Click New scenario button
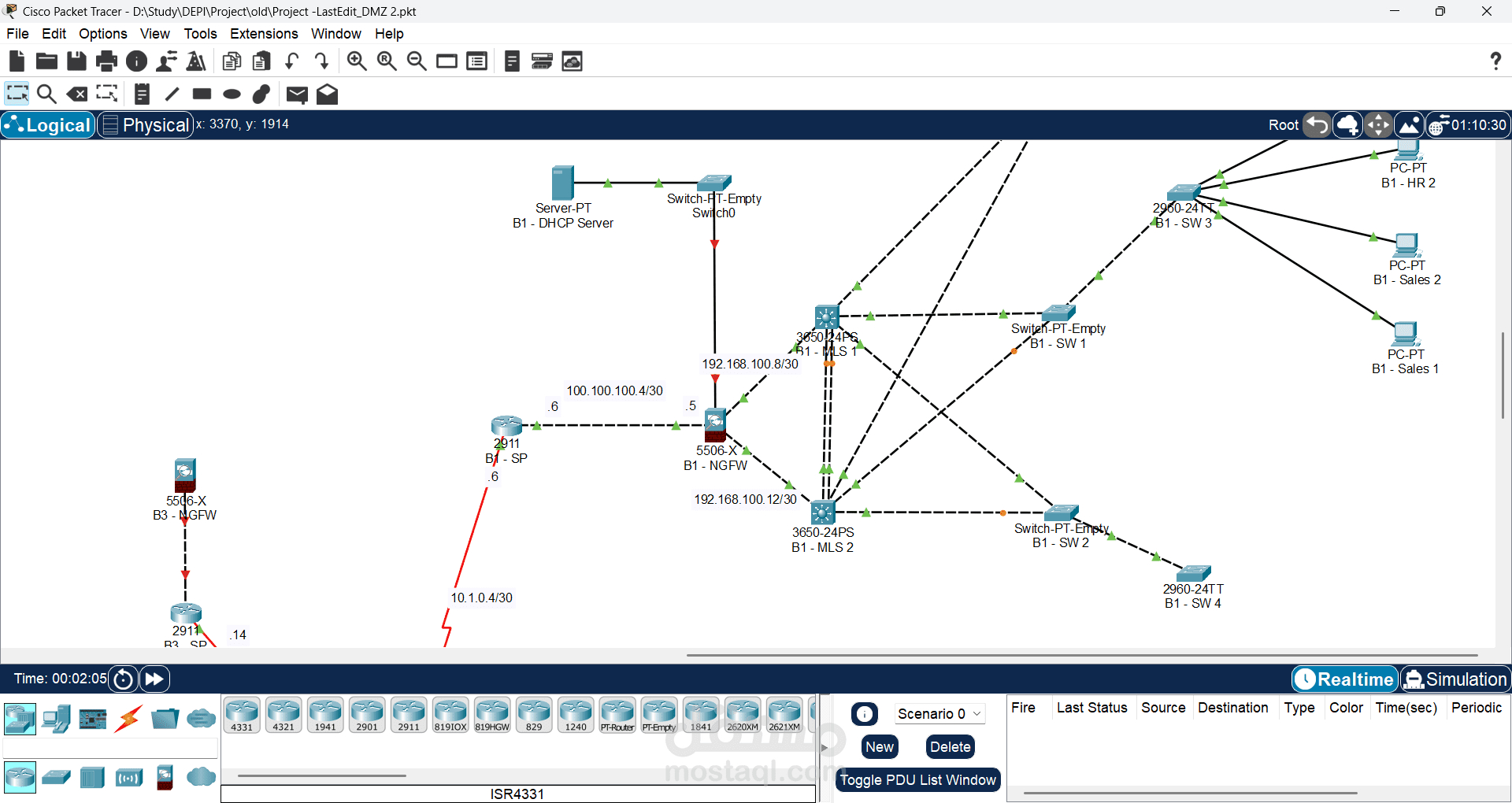The image size is (1512, 803). (x=880, y=746)
